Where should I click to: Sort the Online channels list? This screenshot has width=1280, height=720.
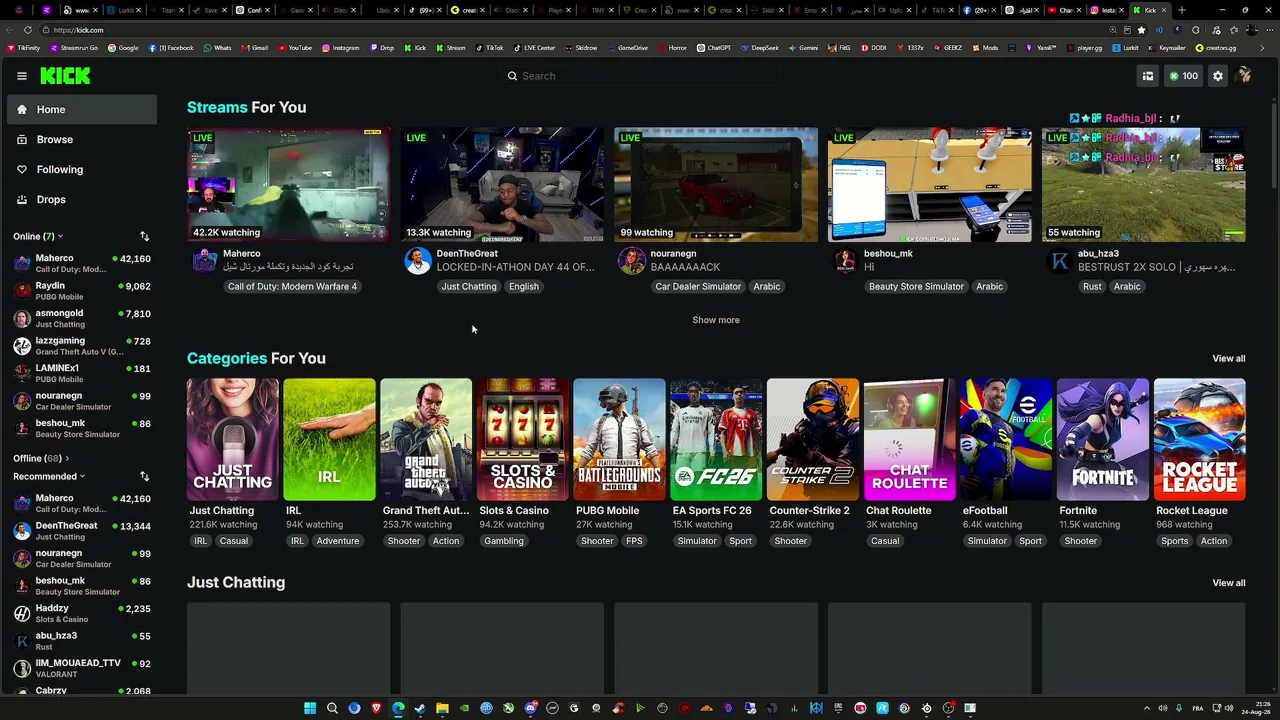(144, 236)
